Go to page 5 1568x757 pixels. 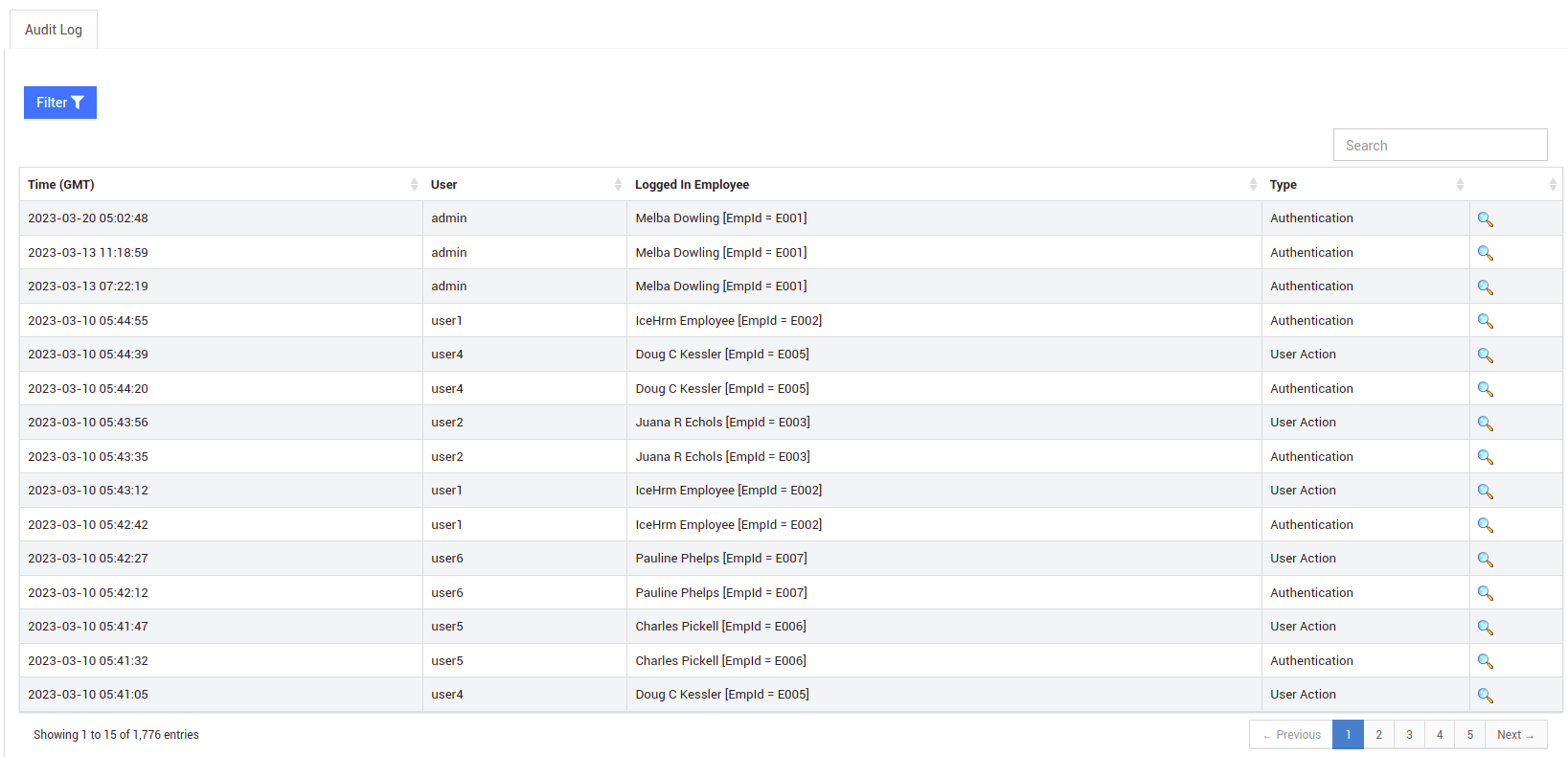coord(1470,735)
